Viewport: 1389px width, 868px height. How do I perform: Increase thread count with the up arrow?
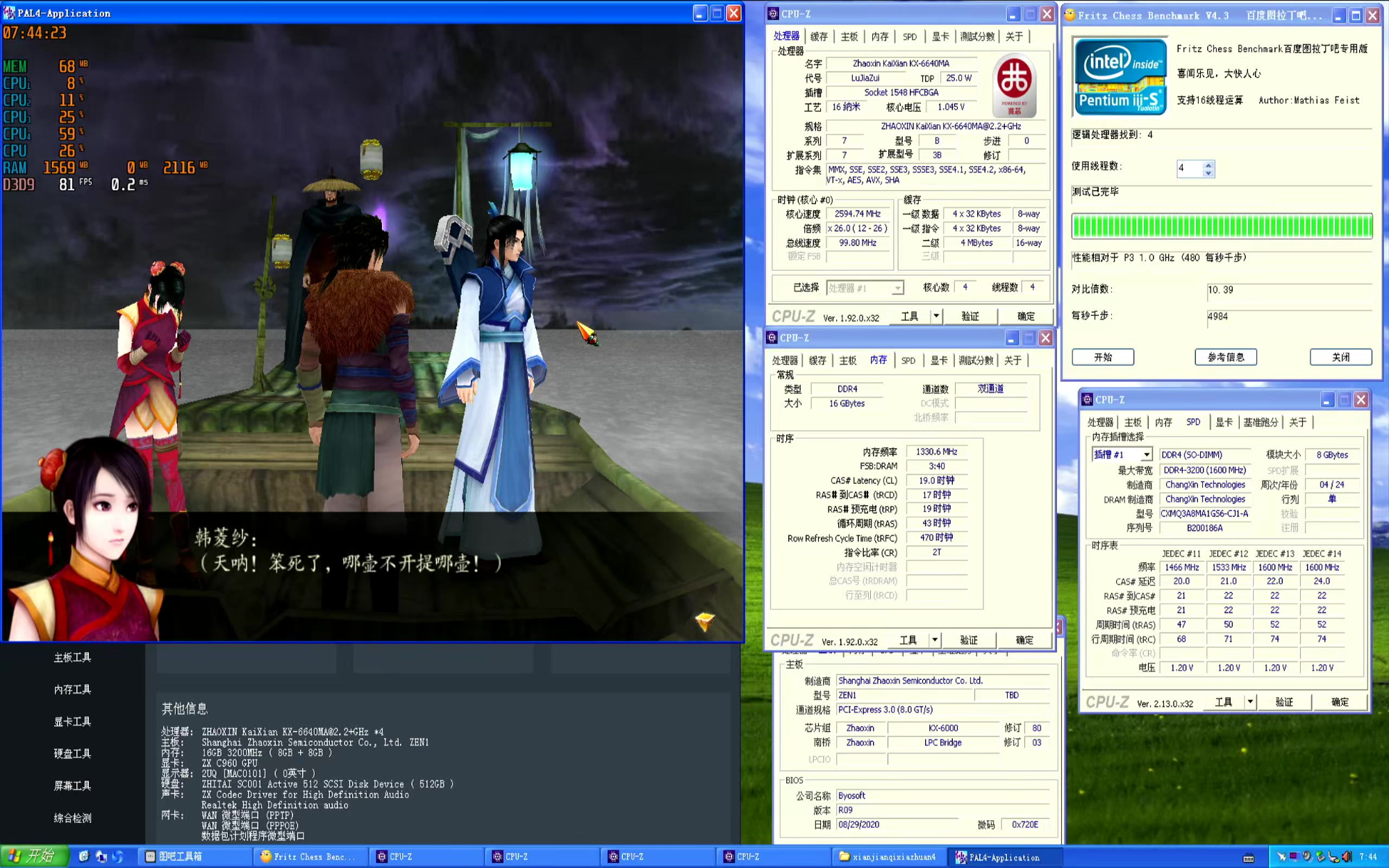[x=1208, y=165]
